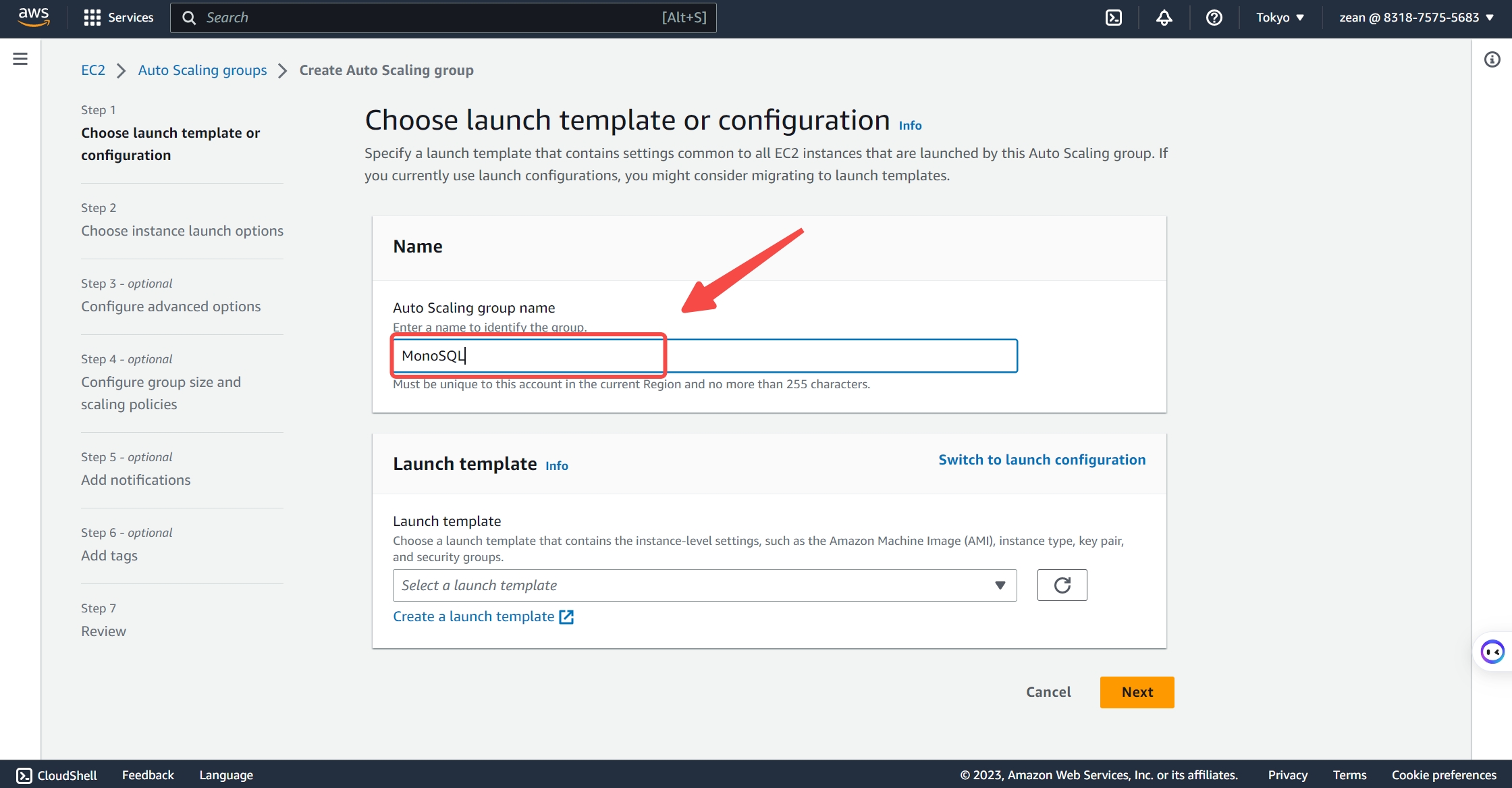
Task: Open the floating assistant chat icon
Action: point(1492,652)
